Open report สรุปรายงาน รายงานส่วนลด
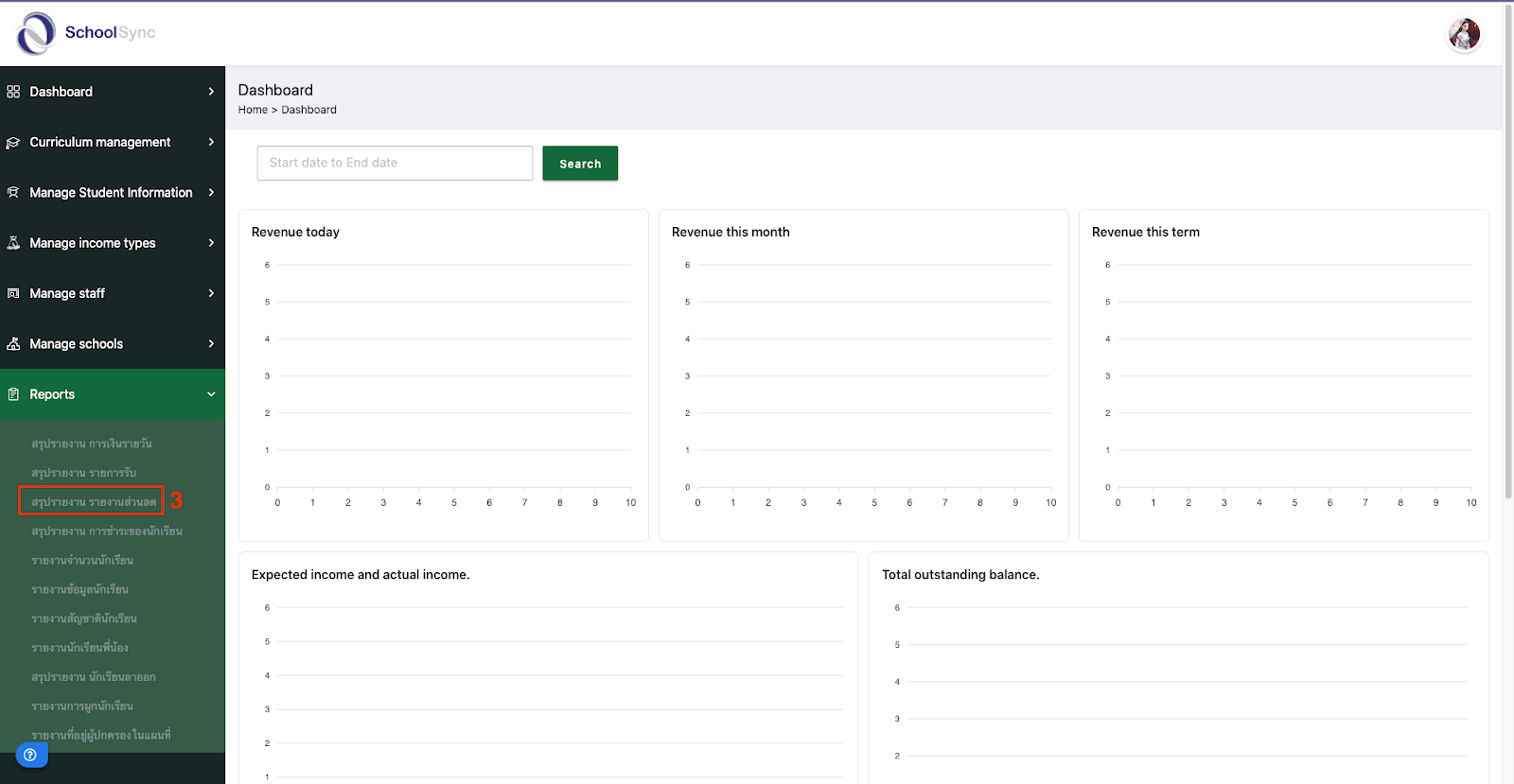 (94, 502)
